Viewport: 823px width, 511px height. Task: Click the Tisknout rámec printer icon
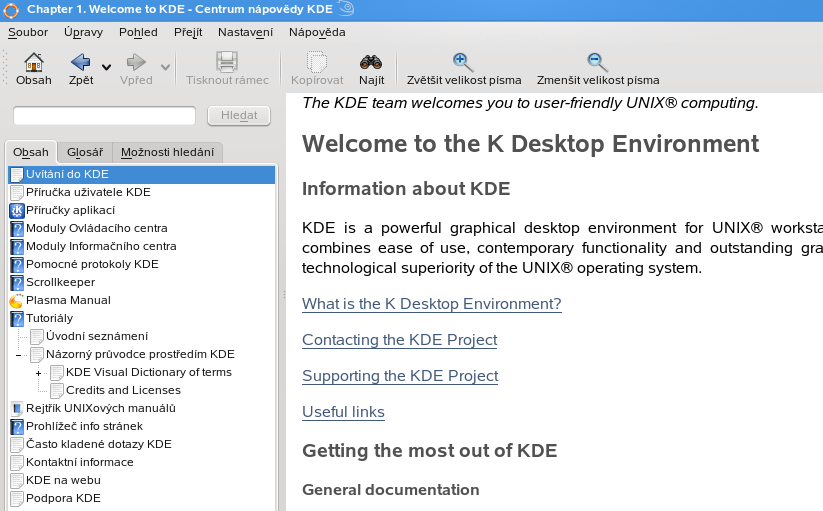227,62
